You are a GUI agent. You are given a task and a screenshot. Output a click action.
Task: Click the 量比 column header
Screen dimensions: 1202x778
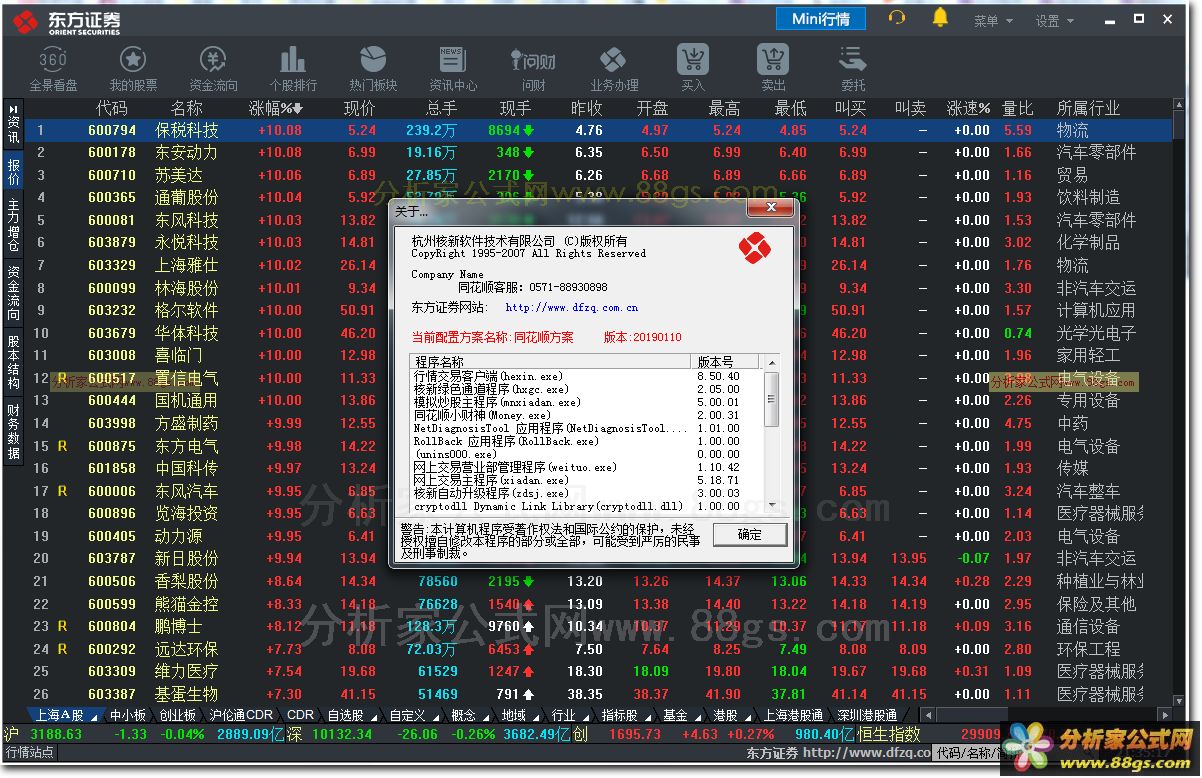[1018, 108]
